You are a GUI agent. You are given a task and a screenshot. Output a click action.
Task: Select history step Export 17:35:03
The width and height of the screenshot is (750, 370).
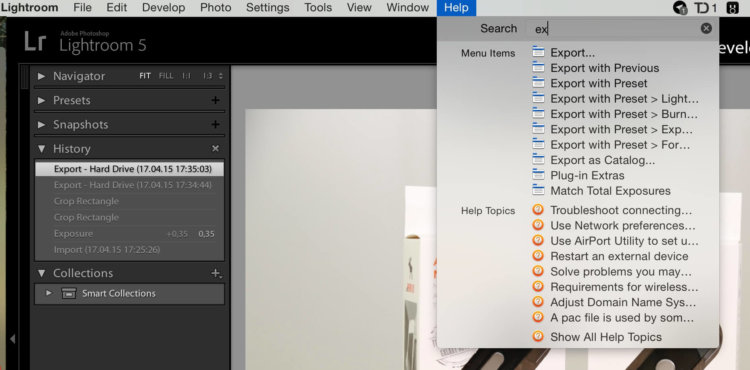coord(130,169)
